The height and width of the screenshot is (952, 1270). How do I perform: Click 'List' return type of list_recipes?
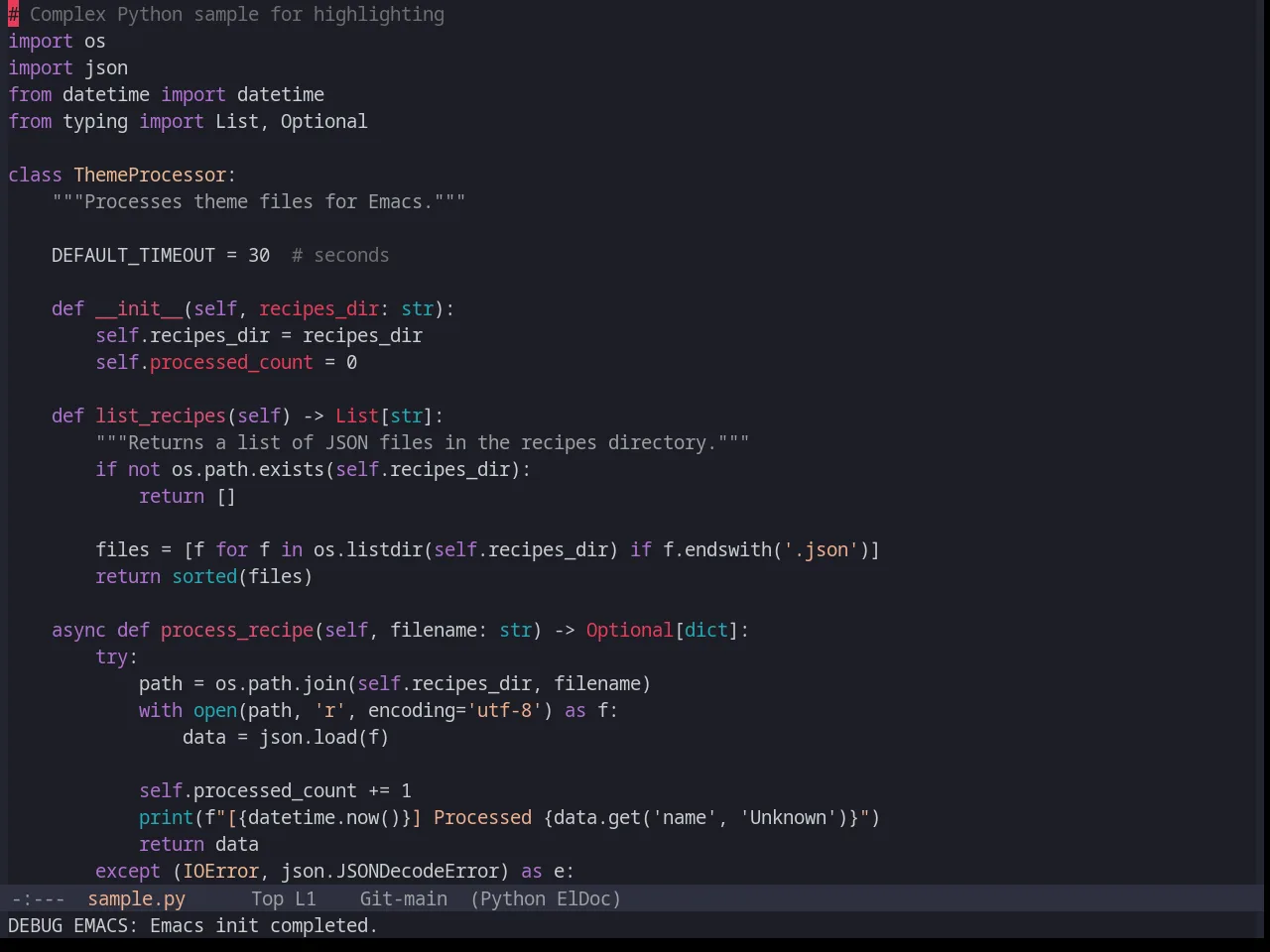pos(356,416)
